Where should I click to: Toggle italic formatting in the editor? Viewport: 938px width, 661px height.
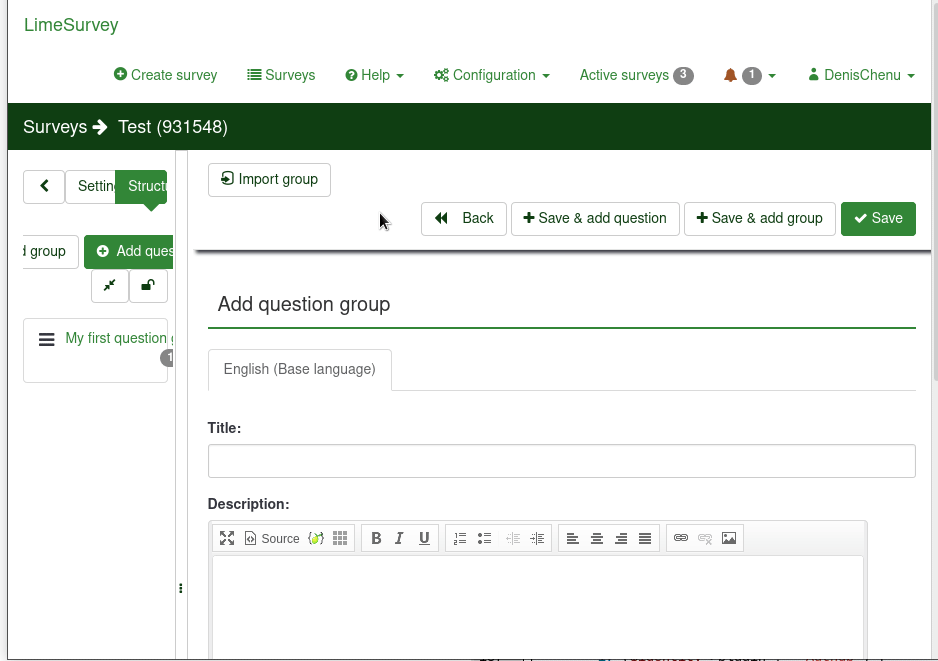pos(400,538)
